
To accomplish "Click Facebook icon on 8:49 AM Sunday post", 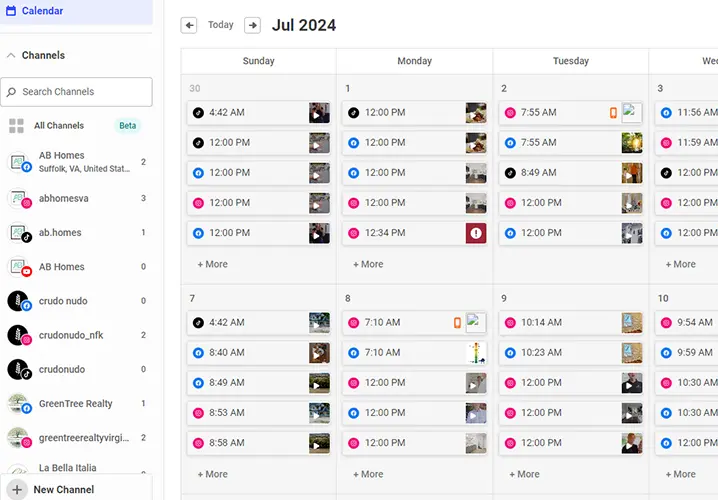I will click(x=198, y=383).
